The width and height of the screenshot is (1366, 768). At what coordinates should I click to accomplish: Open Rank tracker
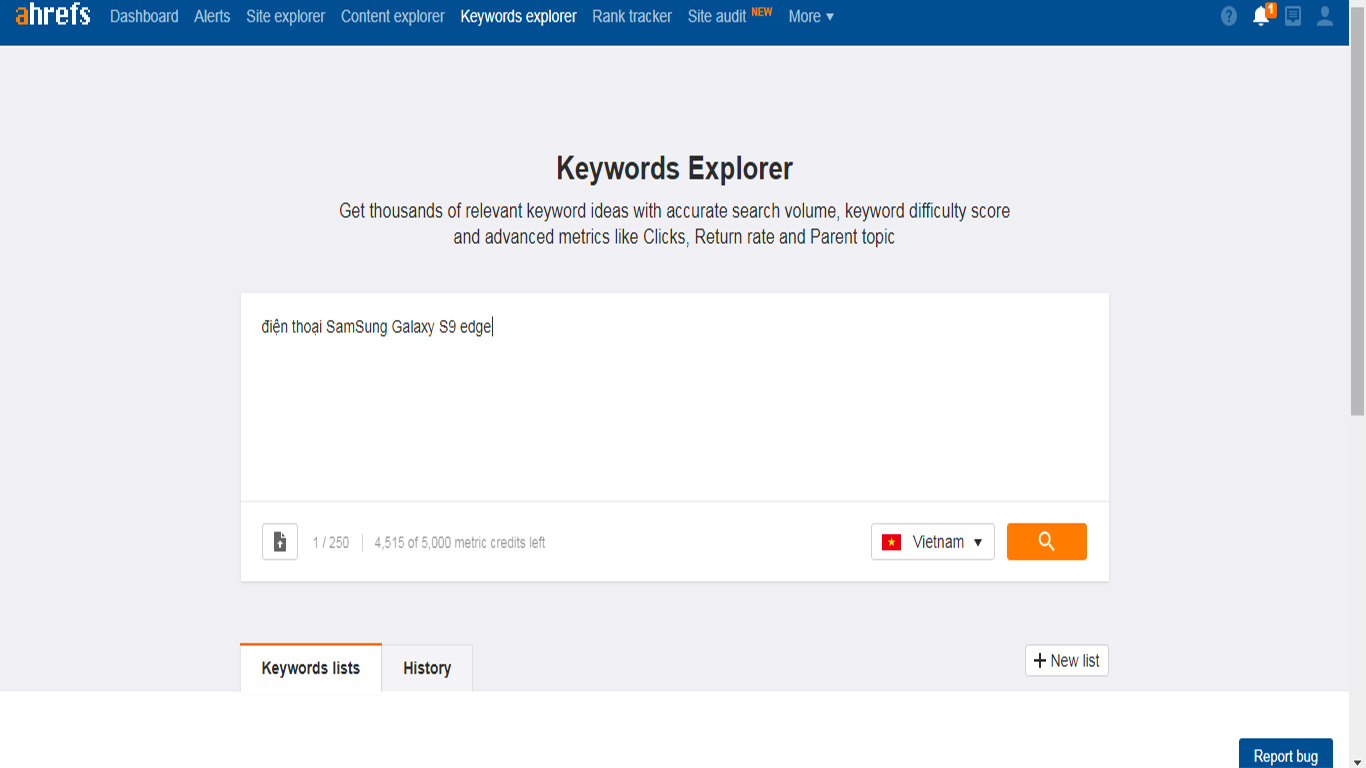click(632, 16)
